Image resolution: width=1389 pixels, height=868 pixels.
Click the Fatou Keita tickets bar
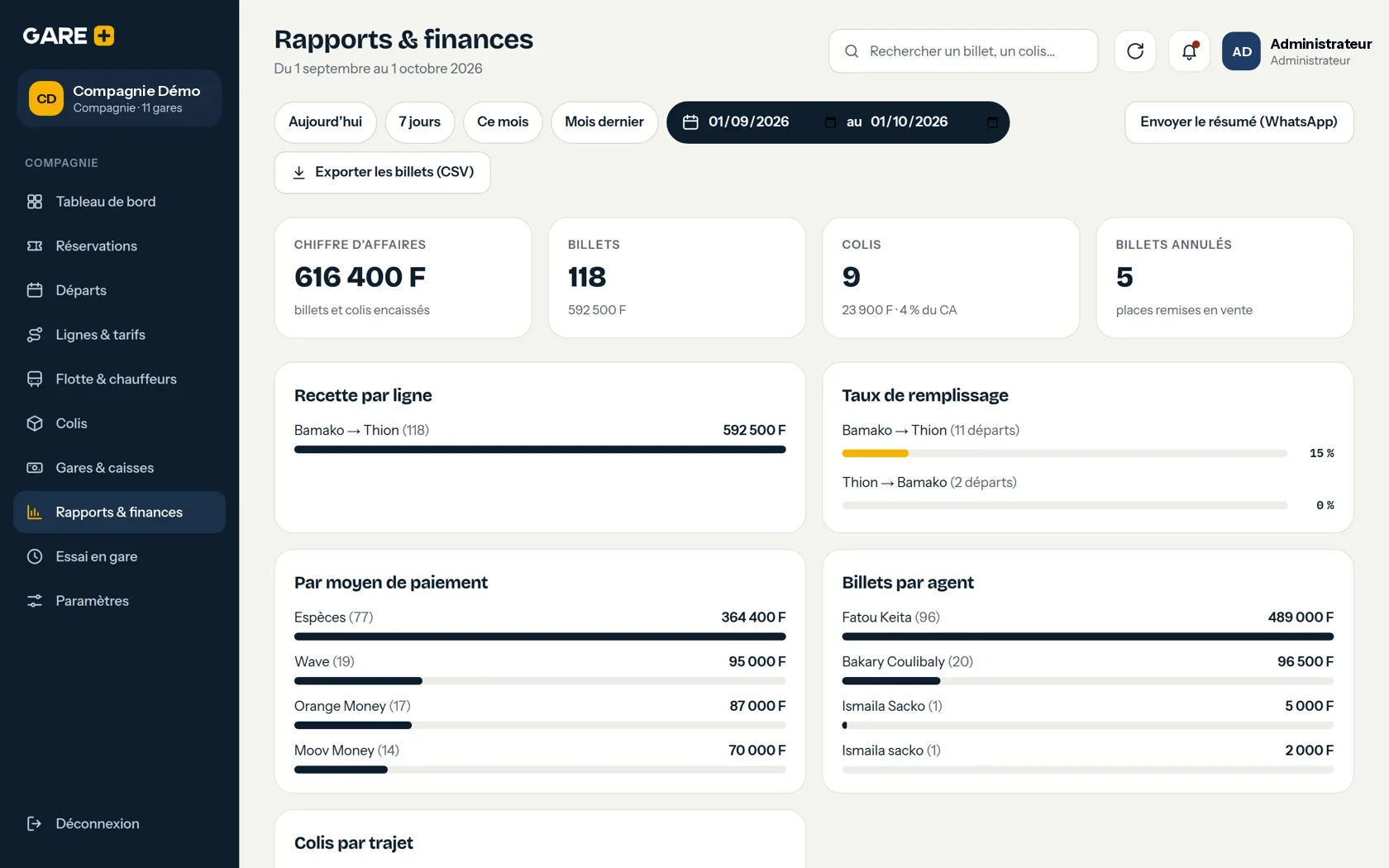1087,637
